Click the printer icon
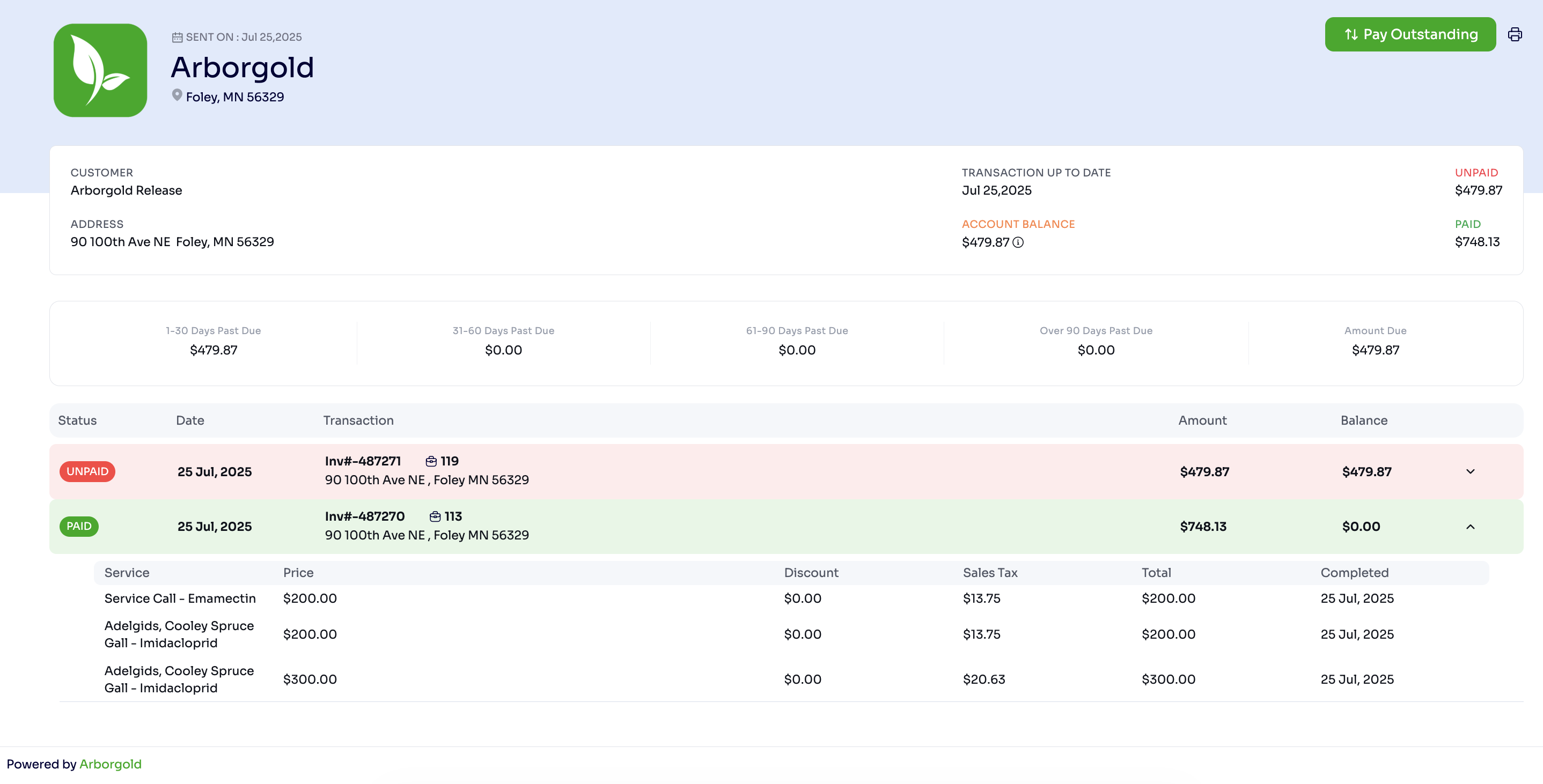Viewport: 1543px width, 784px height. click(1515, 34)
